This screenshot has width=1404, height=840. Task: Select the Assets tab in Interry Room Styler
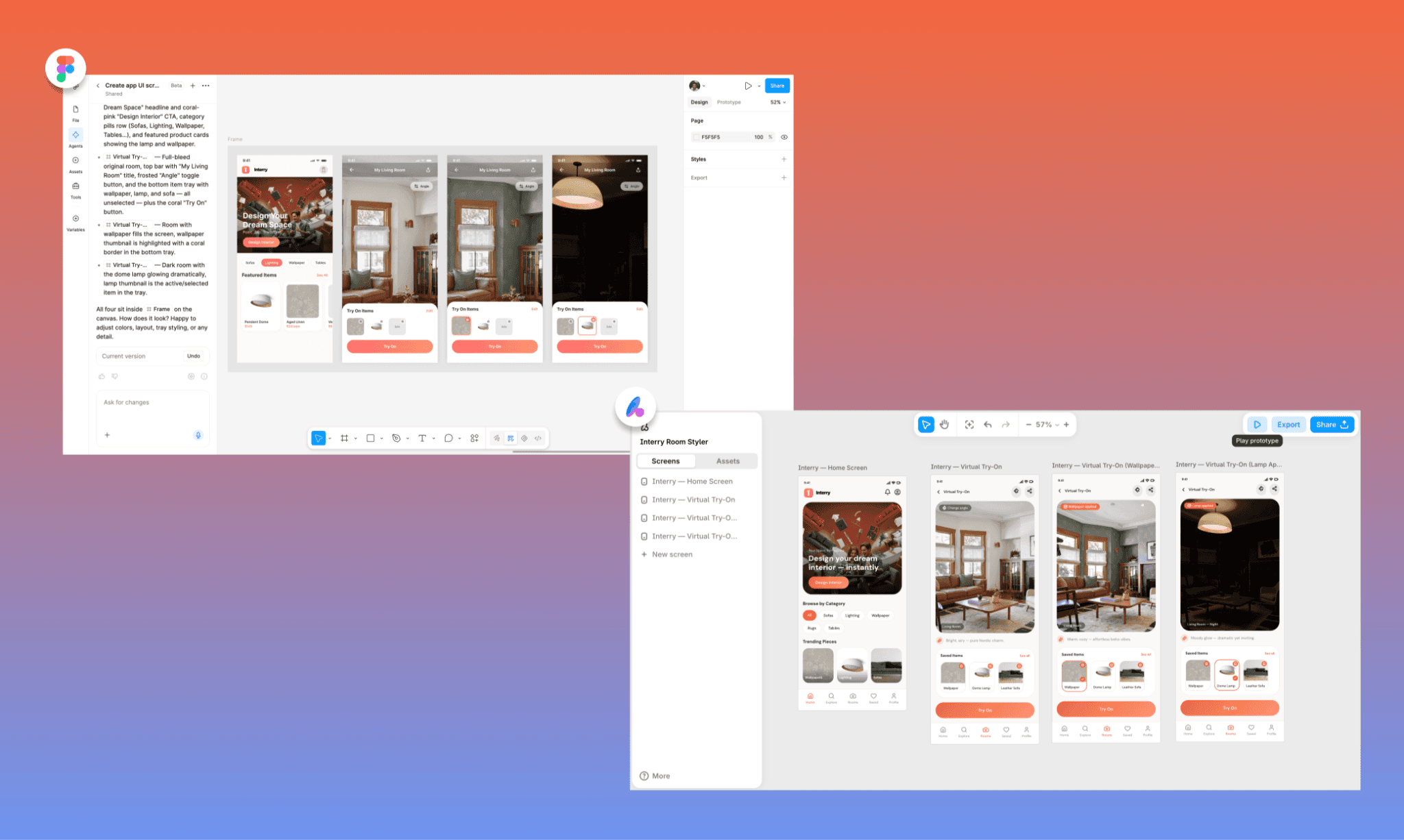click(x=728, y=461)
